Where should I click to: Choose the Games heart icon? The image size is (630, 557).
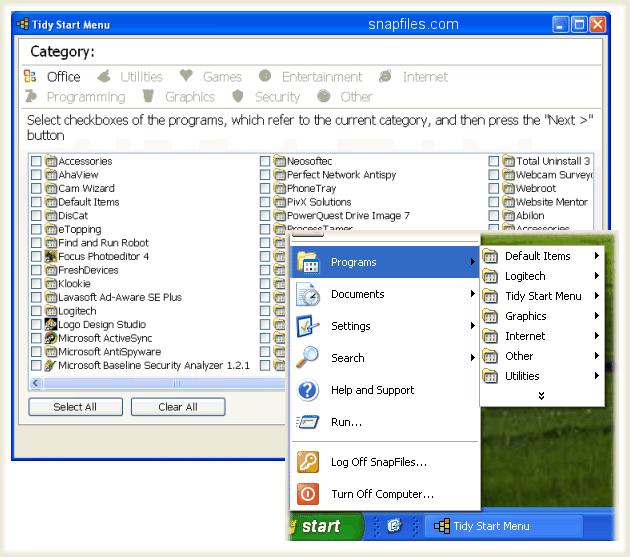186,76
